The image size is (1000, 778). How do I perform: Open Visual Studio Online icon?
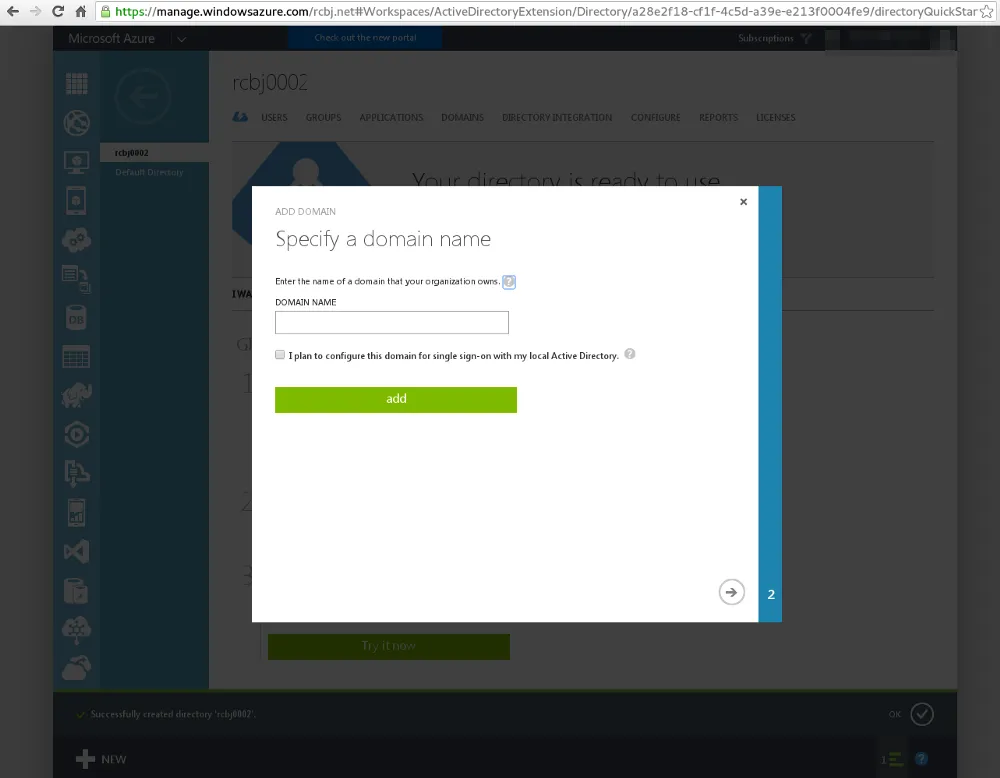(77, 552)
